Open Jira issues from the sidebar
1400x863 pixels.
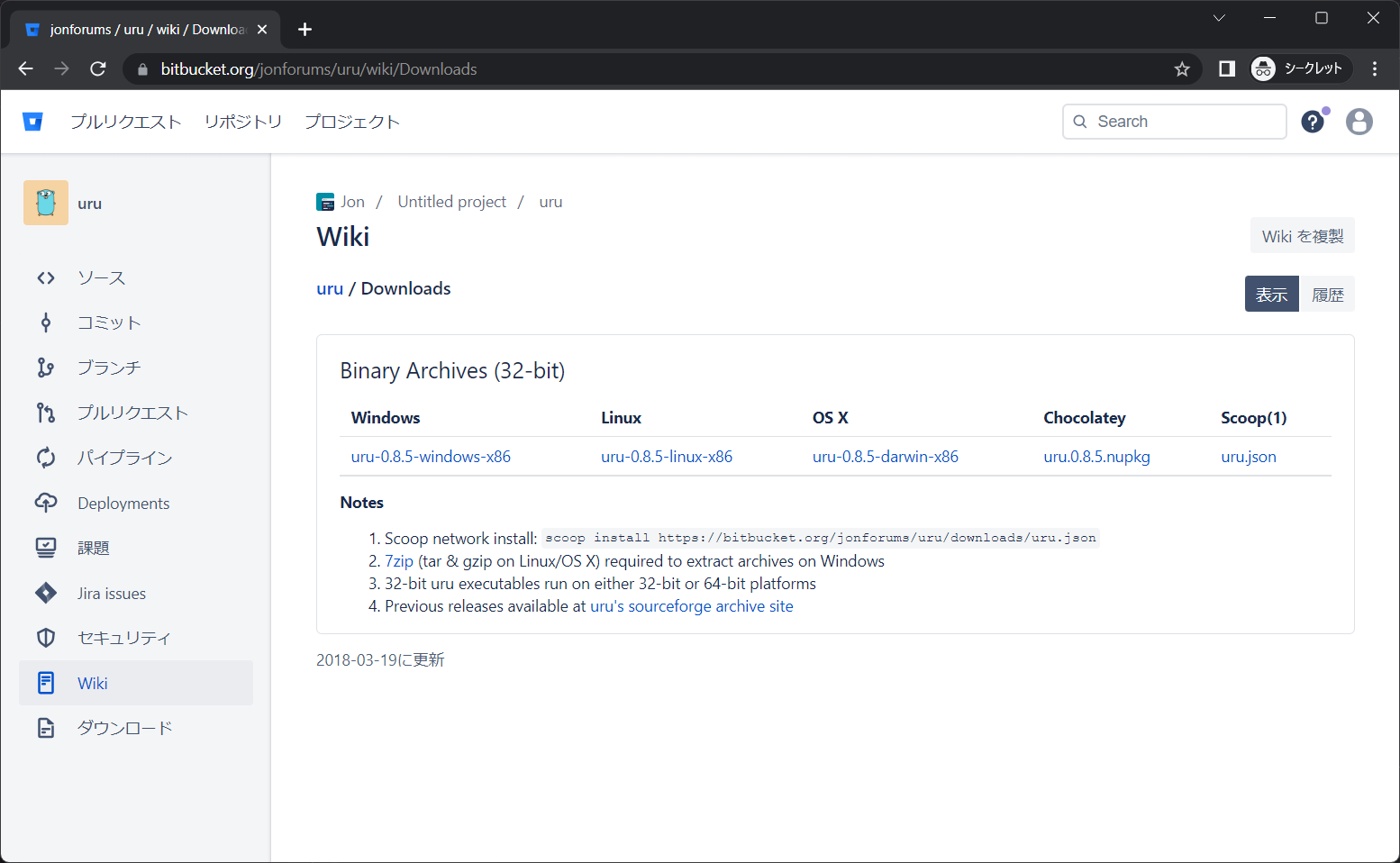coord(111,593)
